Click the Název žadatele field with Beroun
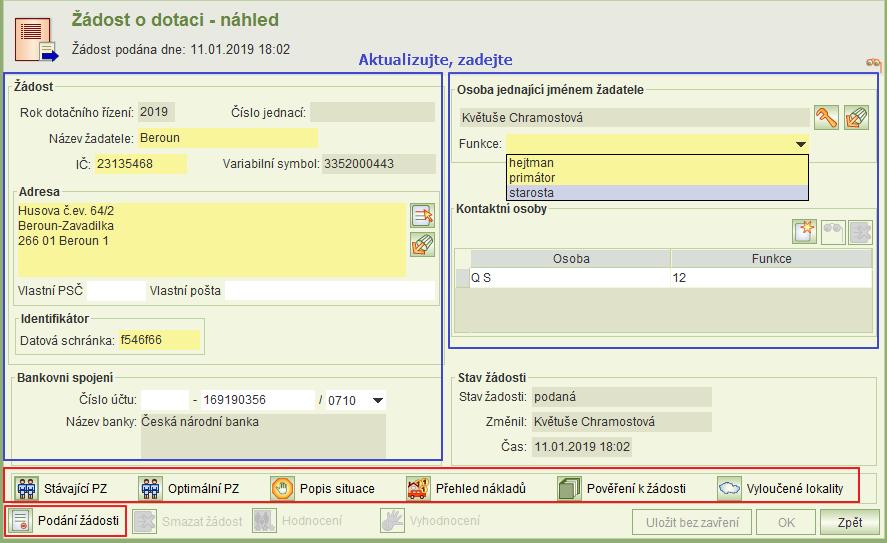Screen dimensions: 887x543 coord(227,138)
